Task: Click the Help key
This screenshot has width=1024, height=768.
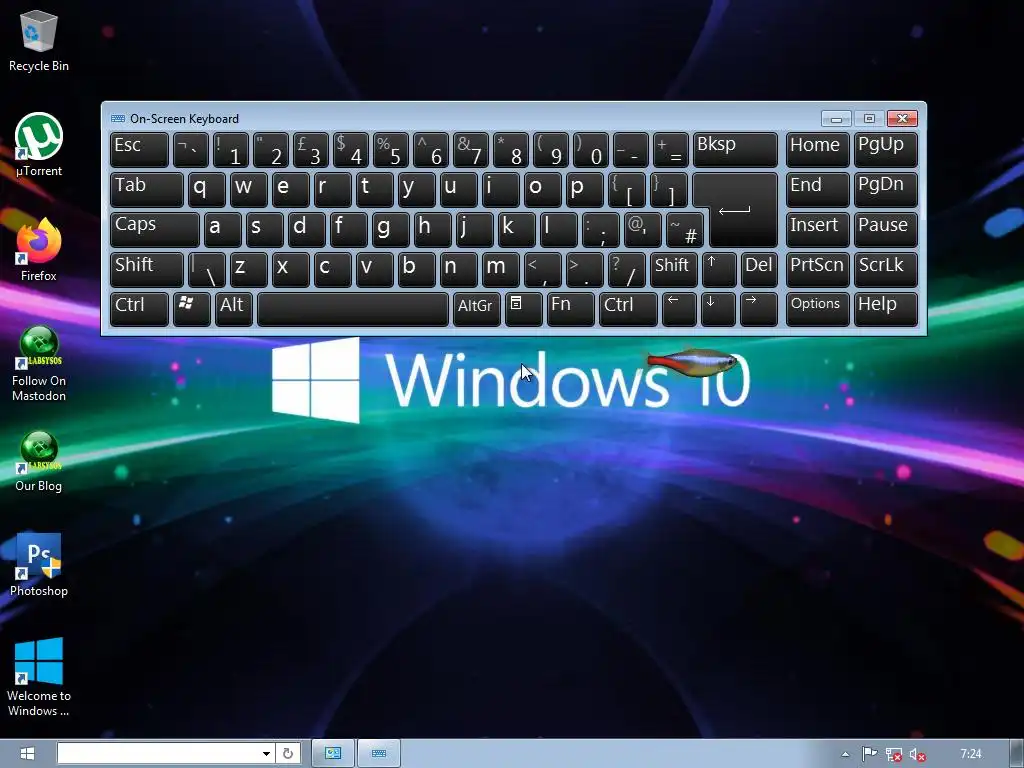Action: click(x=886, y=310)
